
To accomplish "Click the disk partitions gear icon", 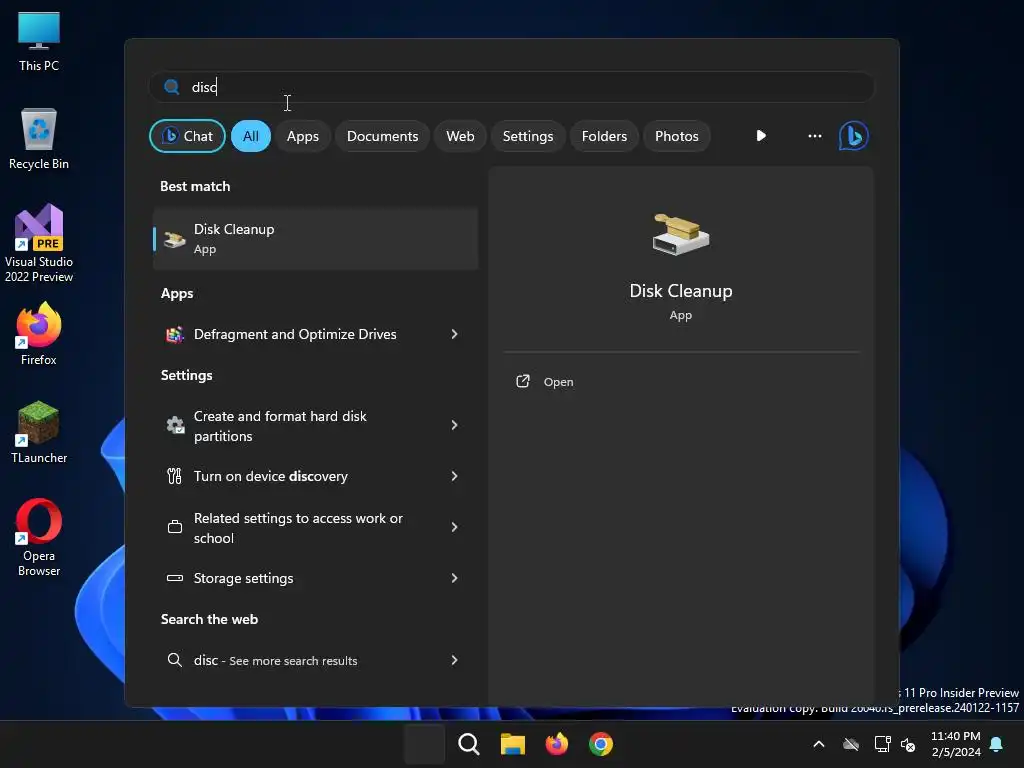I will pos(174,425).
